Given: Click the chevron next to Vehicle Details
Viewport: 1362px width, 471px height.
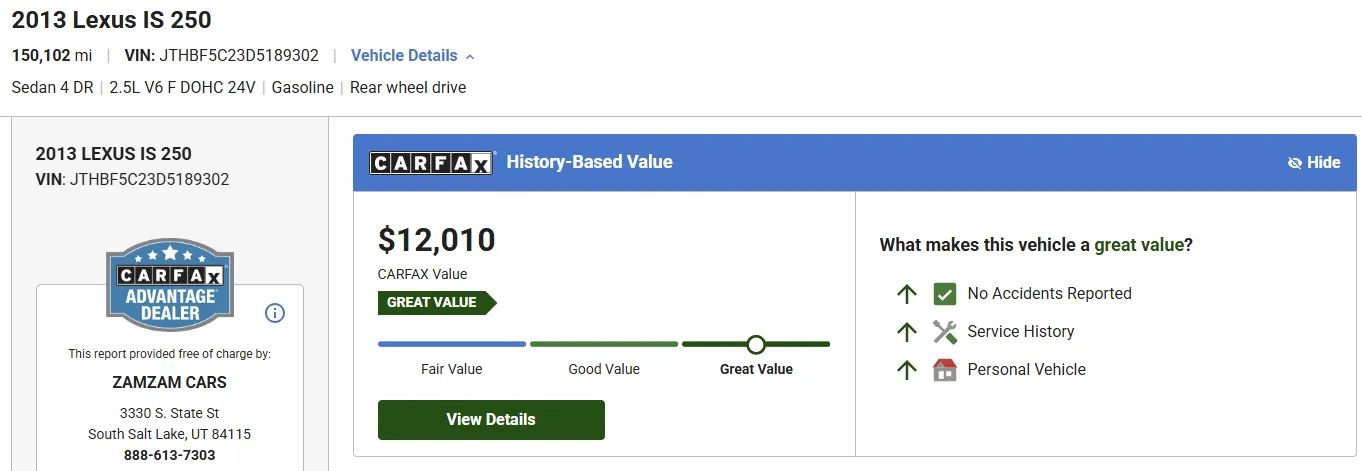Looking at the screenshot, I should click(x=470, y=56).
